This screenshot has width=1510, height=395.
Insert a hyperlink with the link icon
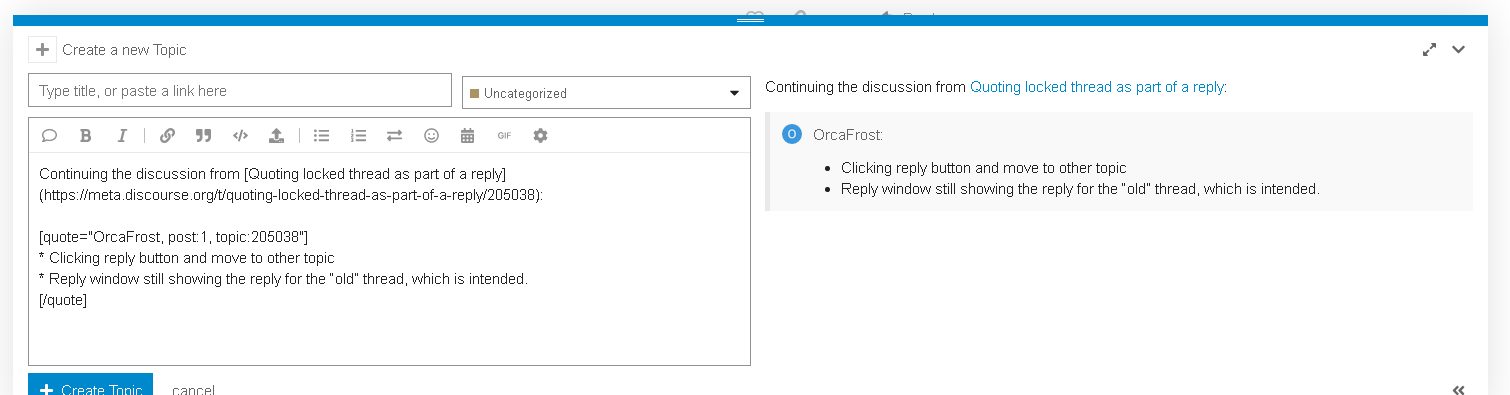pos(167,135)
